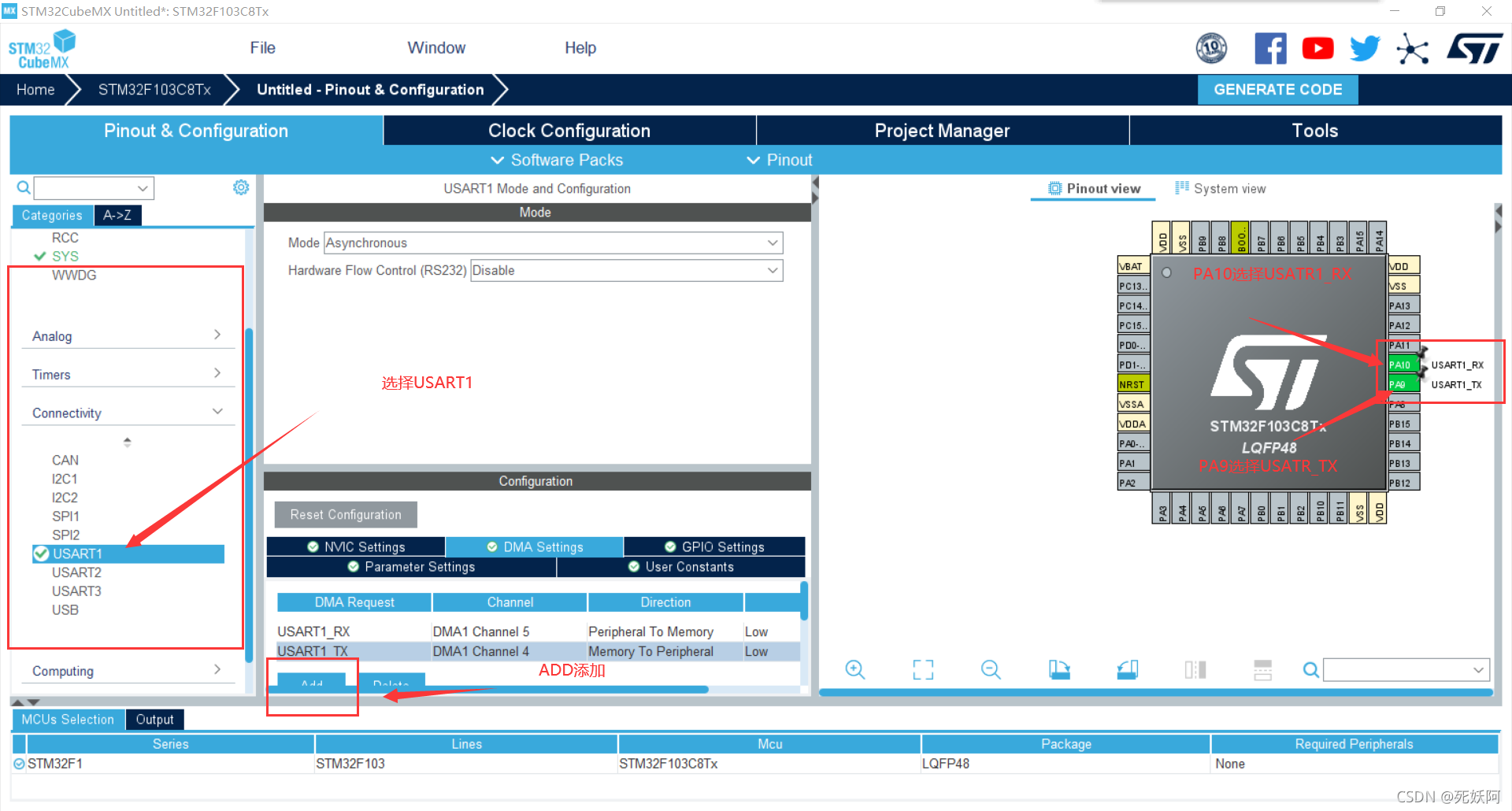Click the PB12 pin on chip
1512x811 pixels.
[1403, 483]
